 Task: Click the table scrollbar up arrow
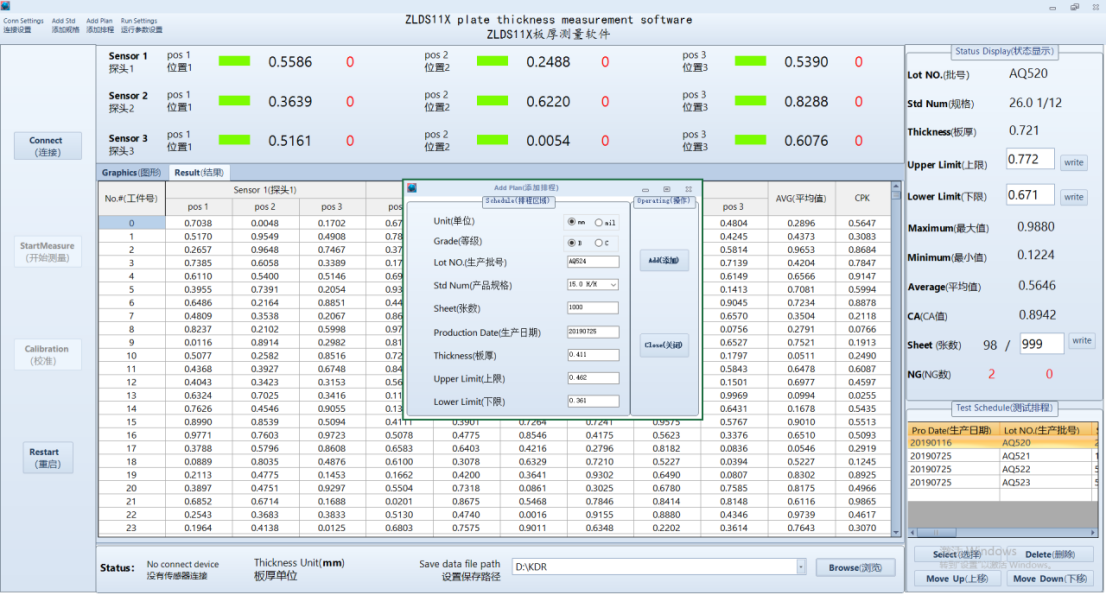point(896,188)
